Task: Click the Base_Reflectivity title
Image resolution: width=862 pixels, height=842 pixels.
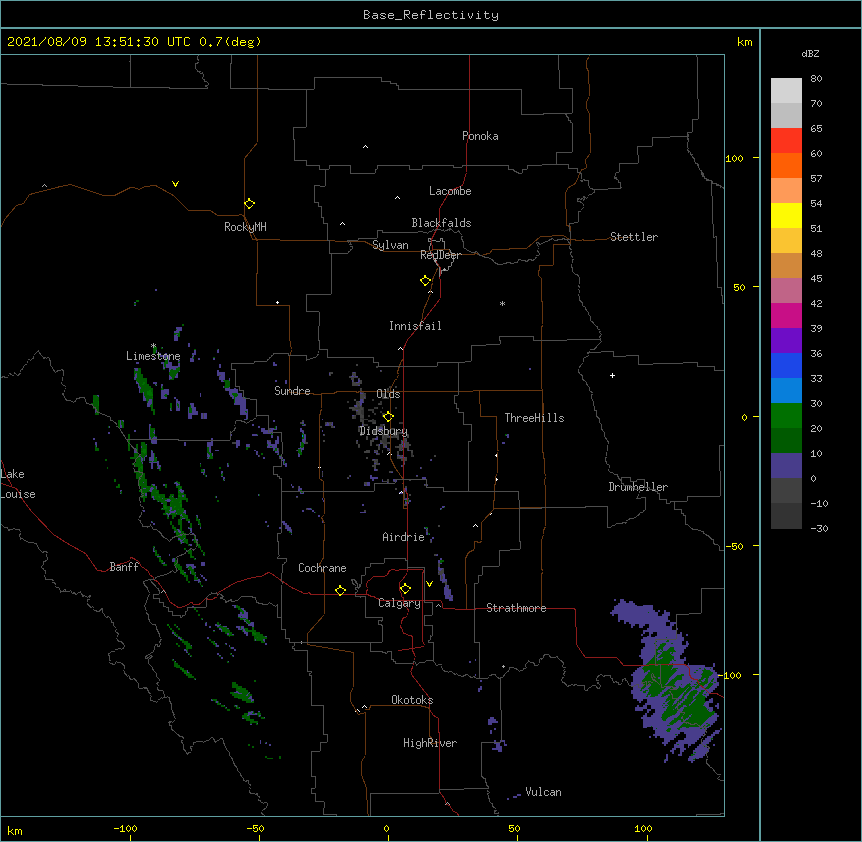Action: point(431,15)
